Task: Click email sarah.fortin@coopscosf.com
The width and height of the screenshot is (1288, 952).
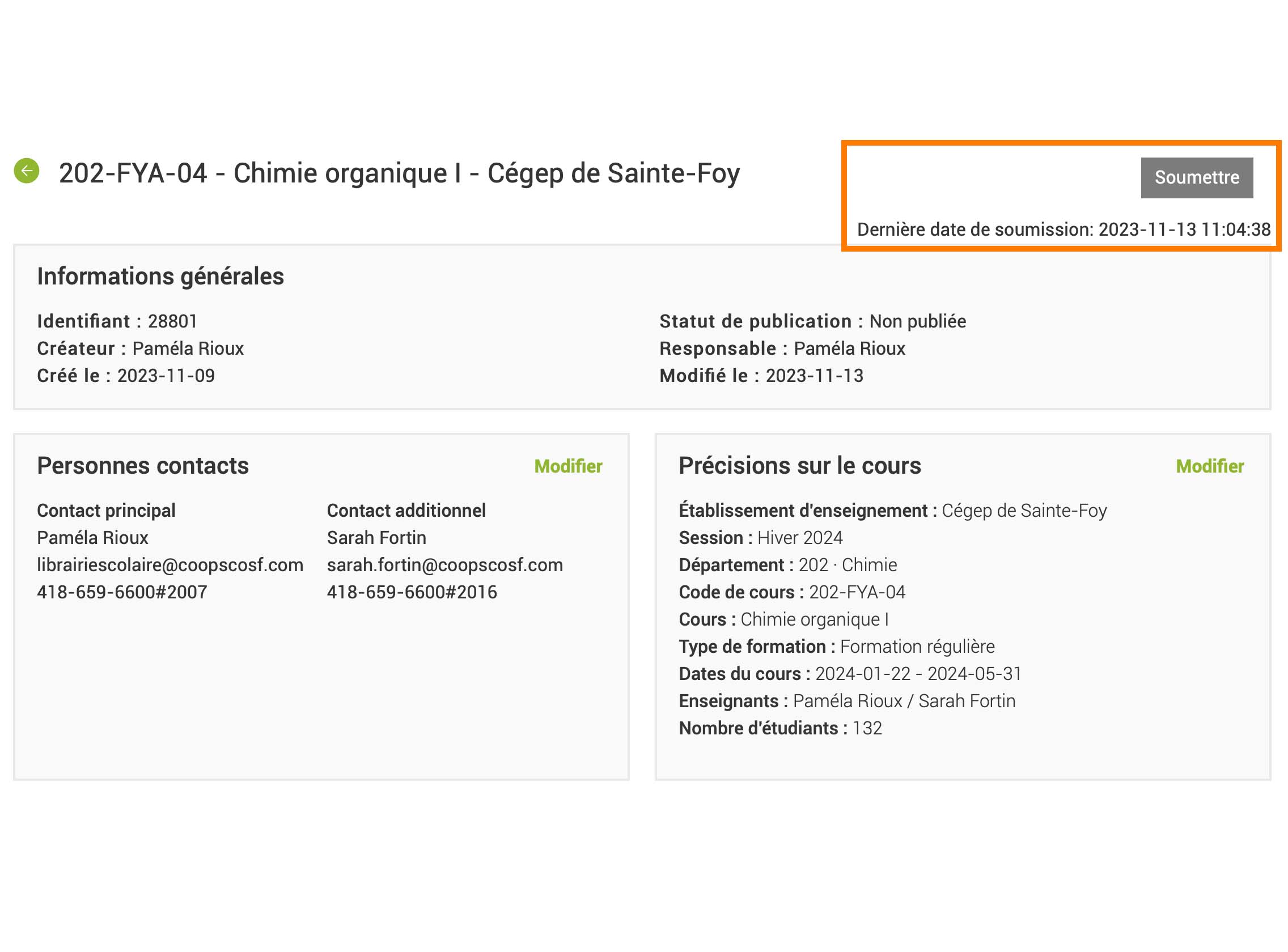Action: (444, 566)
